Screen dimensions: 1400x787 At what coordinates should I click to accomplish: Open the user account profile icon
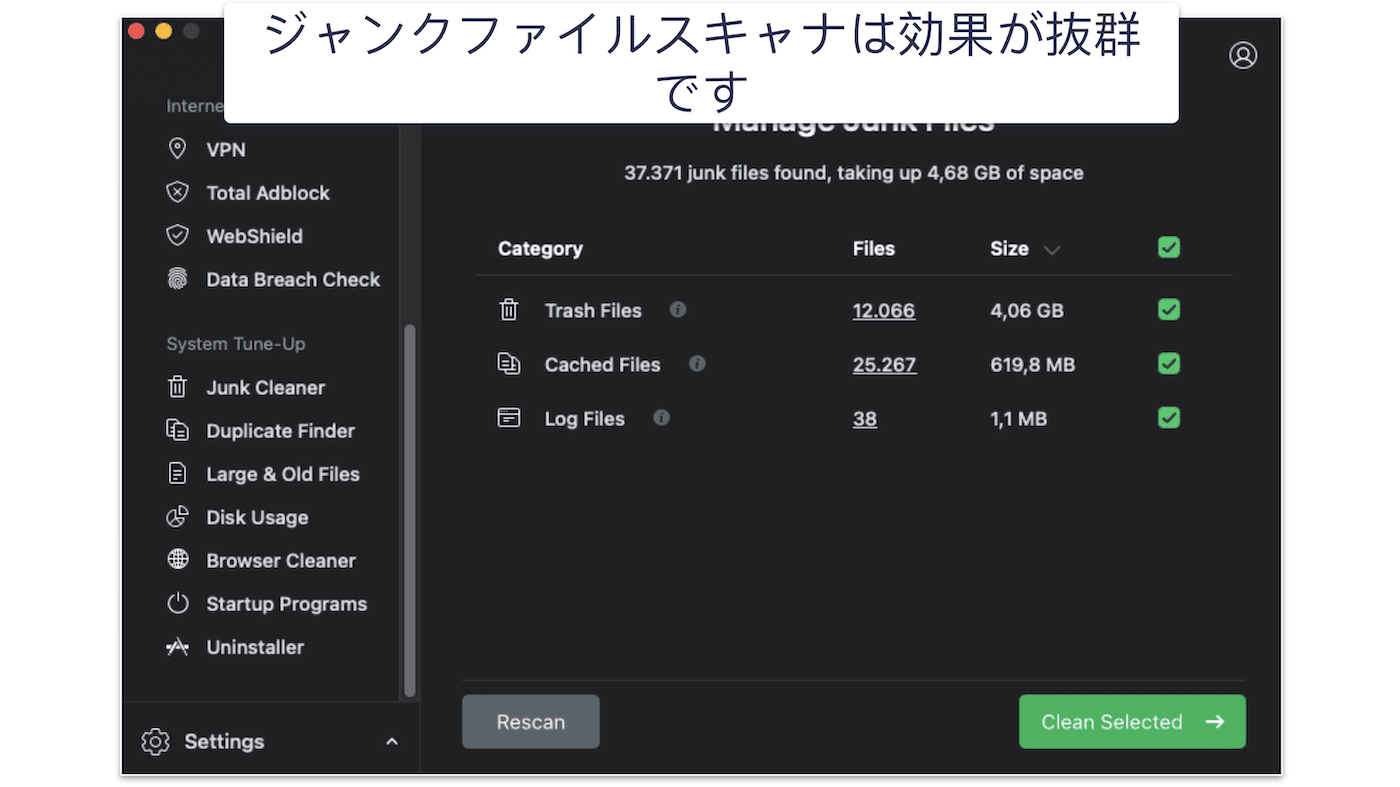(x=1243, y=55)
